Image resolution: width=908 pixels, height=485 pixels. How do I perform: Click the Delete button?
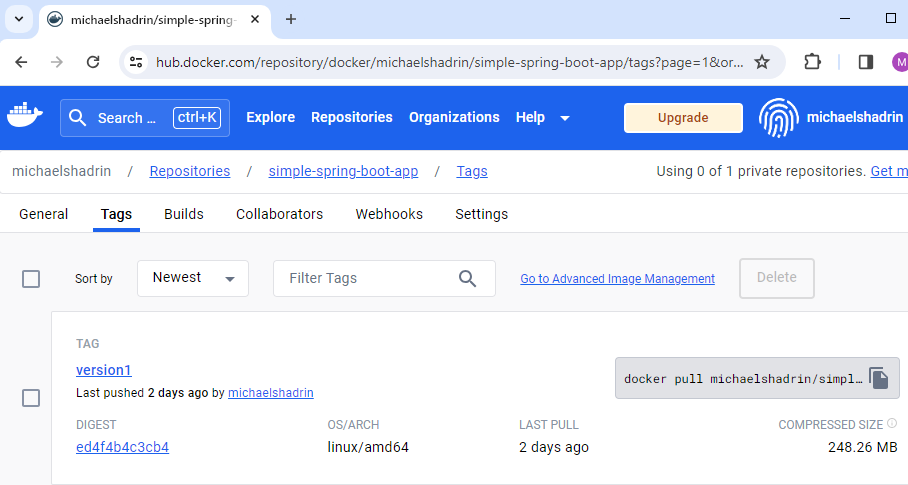click(x=777, y=278)
